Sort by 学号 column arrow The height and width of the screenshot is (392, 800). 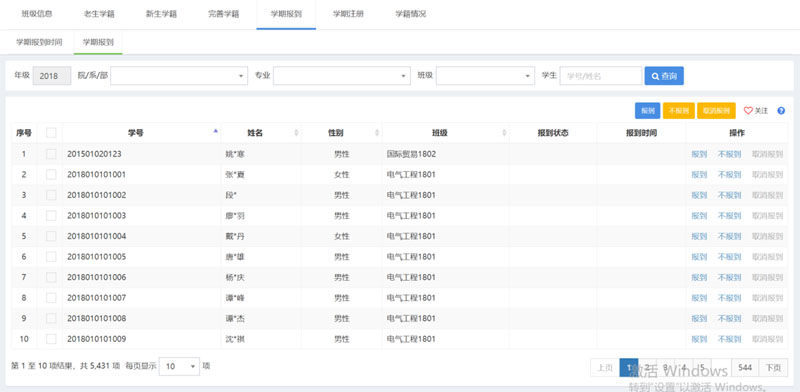click(215, 131)
